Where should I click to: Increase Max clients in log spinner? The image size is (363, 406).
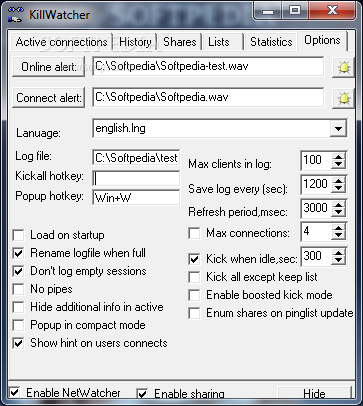pyautogui.click(x=339, y=157)
